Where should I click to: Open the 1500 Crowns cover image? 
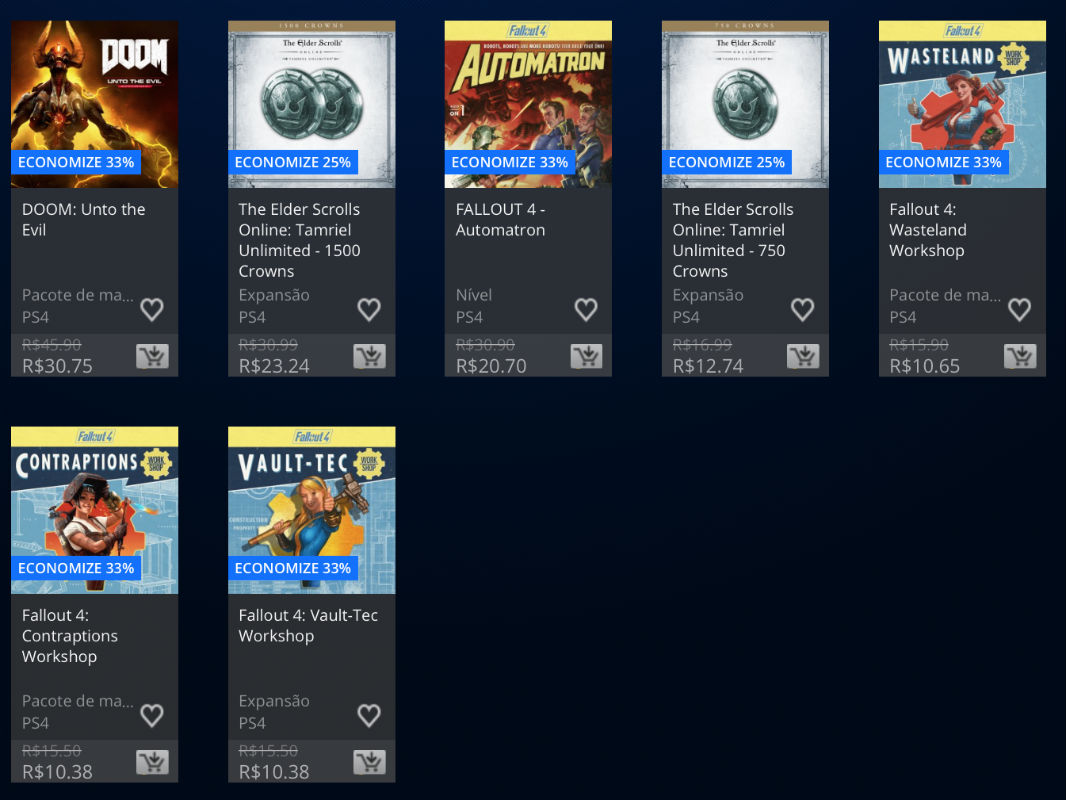(x=311, y=104)
